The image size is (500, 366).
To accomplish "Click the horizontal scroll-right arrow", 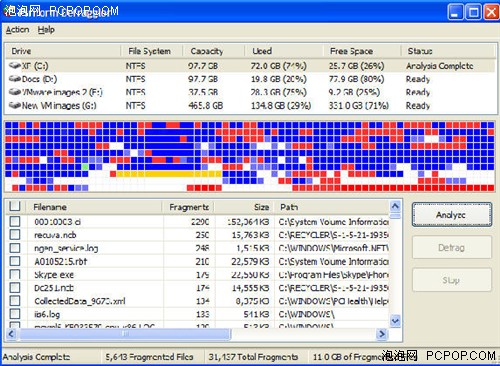I will point(382,334).
